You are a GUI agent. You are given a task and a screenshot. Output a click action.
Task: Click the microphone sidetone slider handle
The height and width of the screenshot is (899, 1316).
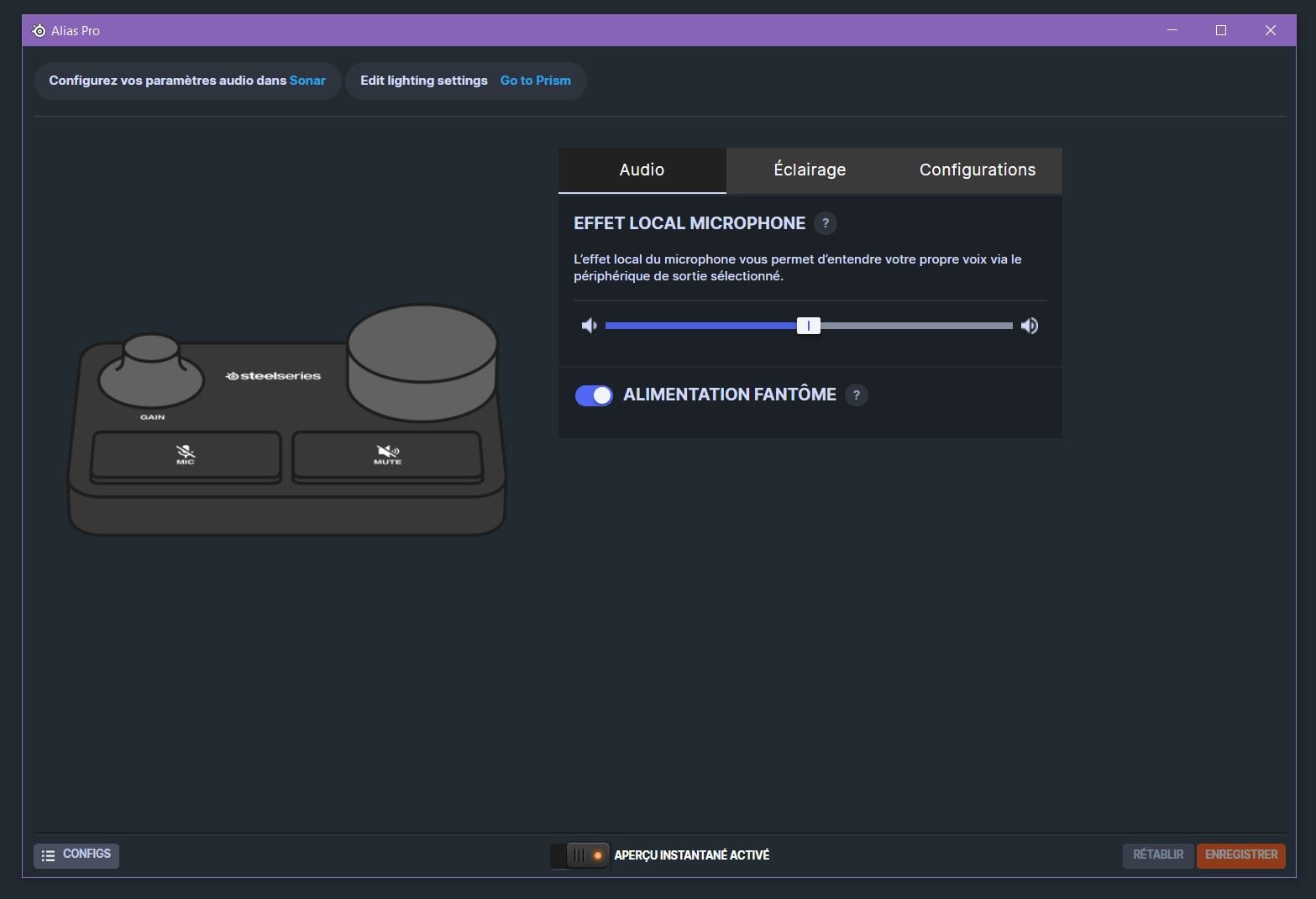809,326
